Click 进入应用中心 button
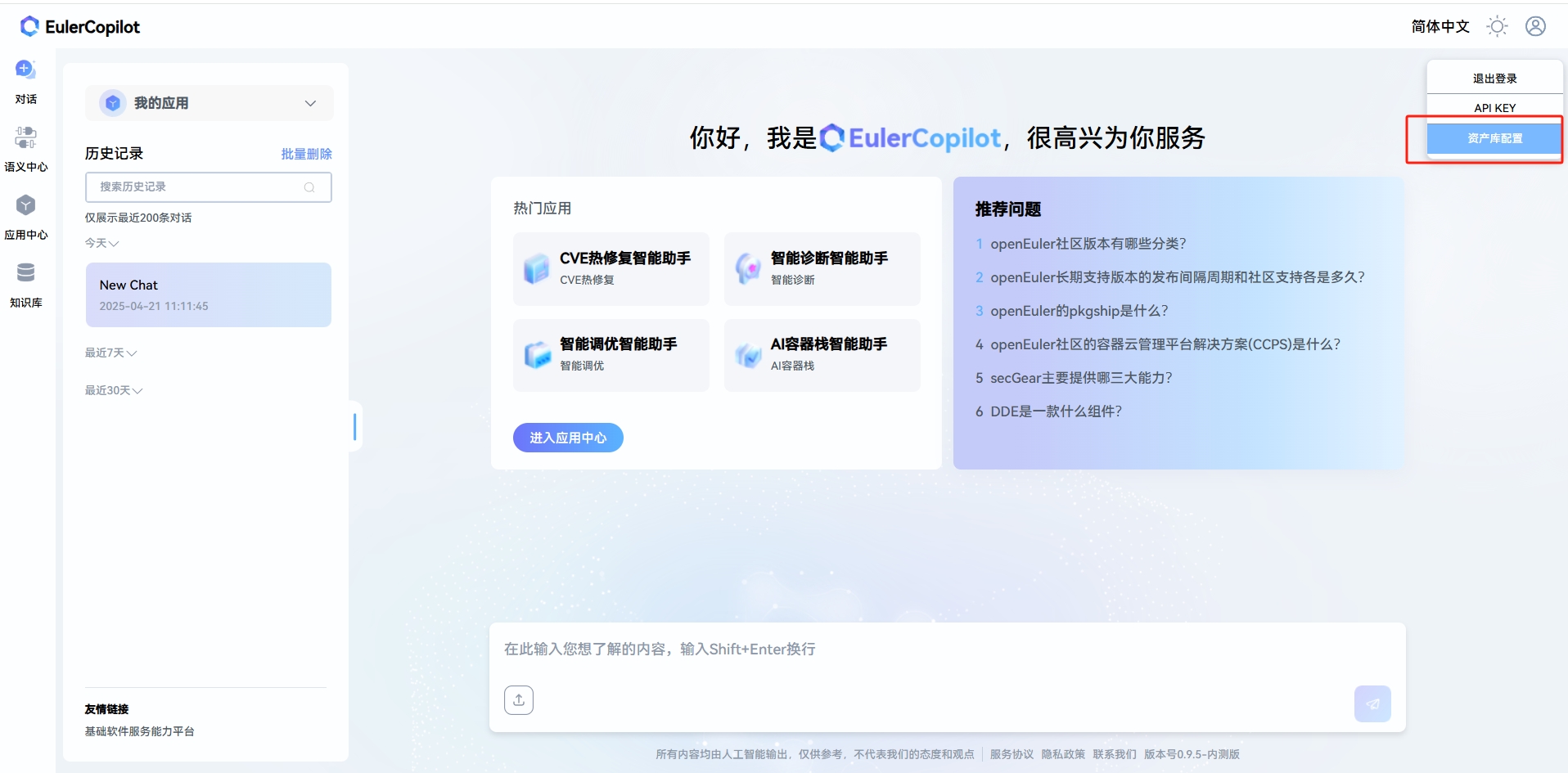The width and height of the screenshot is (1568, 773). tap(568, 438)
